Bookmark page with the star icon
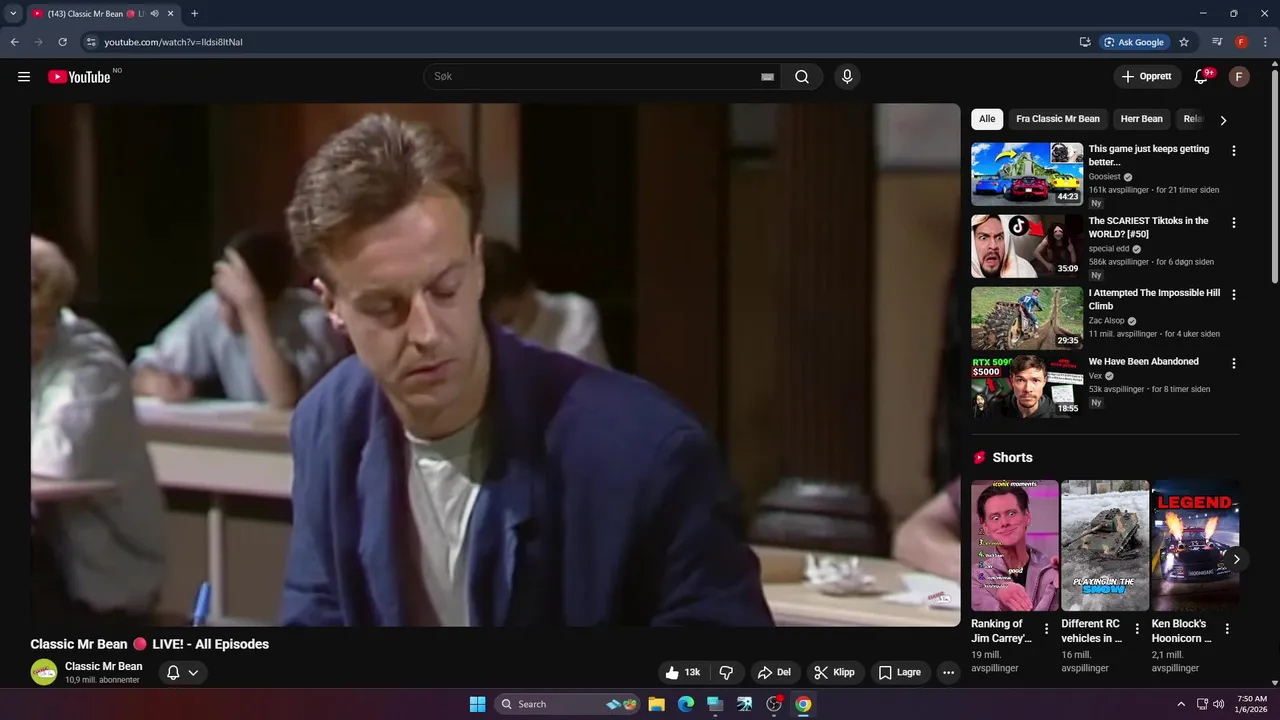The image size is (1280, 720). point(1184,42)
